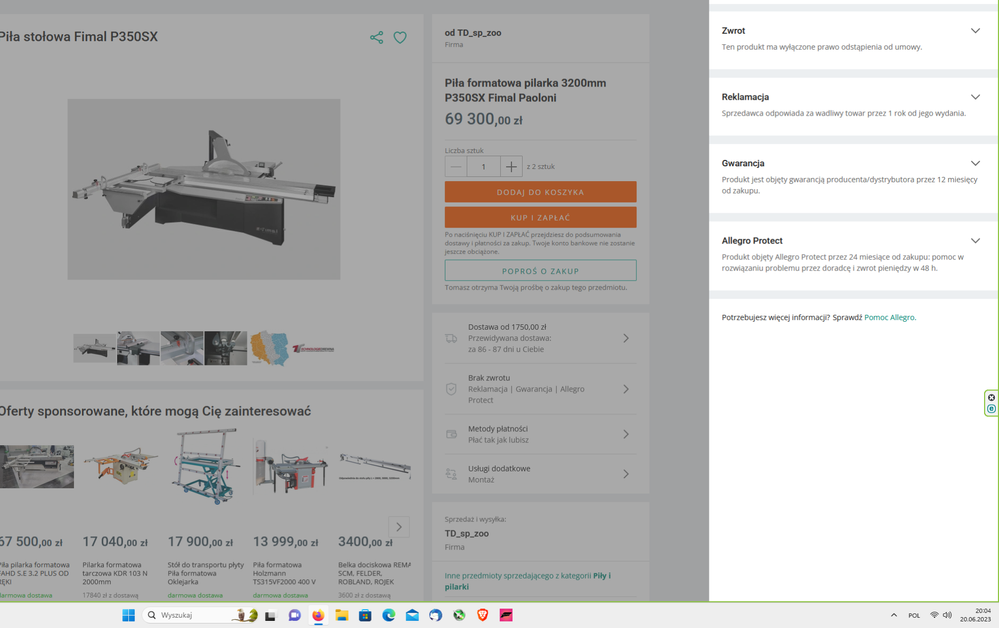Select the fourth product thumbnail

pos(226,348)
